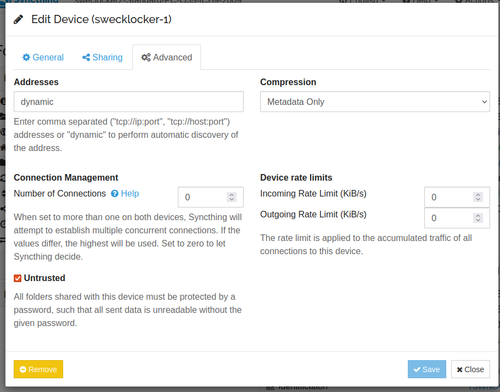This screenshot has height=392, width=500.
Task: Open the Sharing tab
Action: [102, 57]
